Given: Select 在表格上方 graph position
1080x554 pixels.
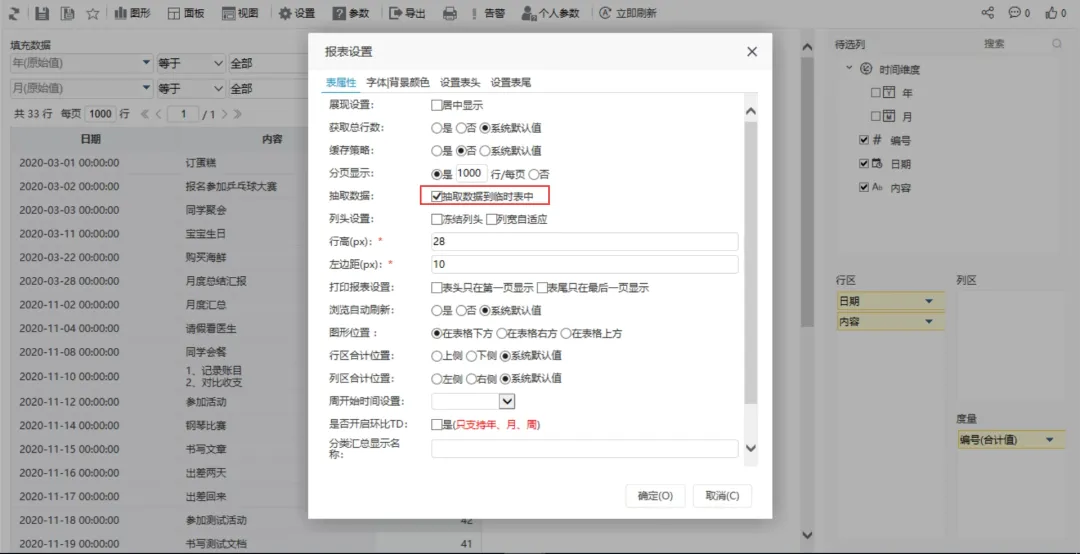Looking at the screenshot, I should point(565,334).
